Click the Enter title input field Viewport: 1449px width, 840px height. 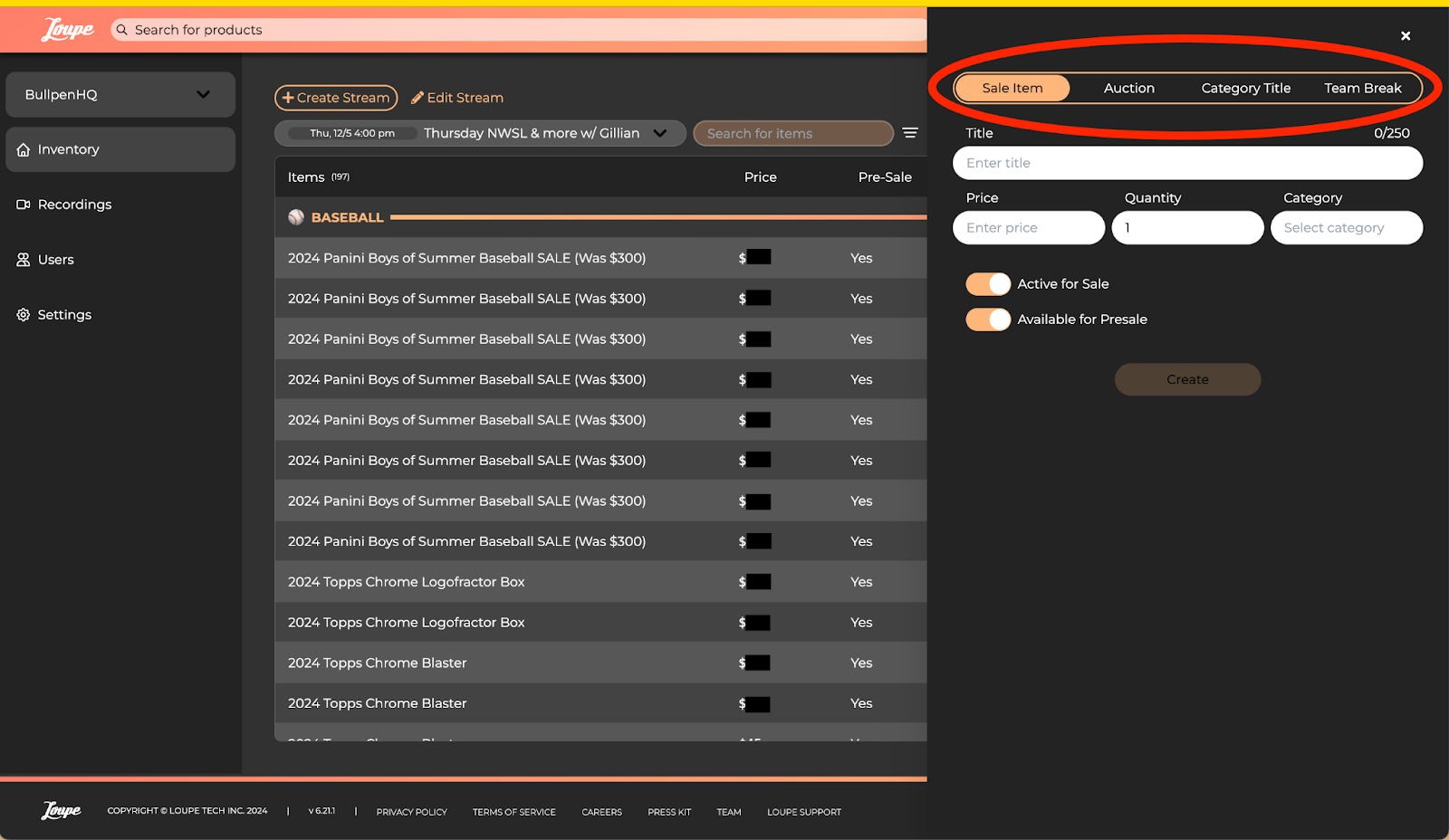1187,163
